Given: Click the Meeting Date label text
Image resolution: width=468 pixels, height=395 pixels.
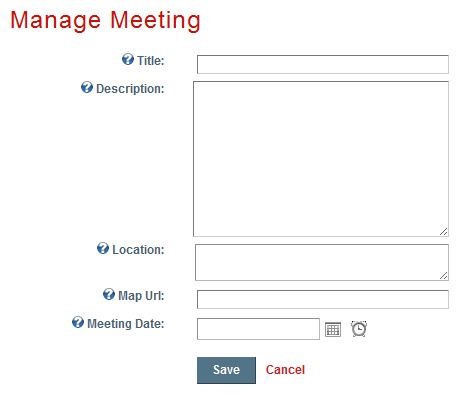Looking at the screenshot, I should coord(126,324).
